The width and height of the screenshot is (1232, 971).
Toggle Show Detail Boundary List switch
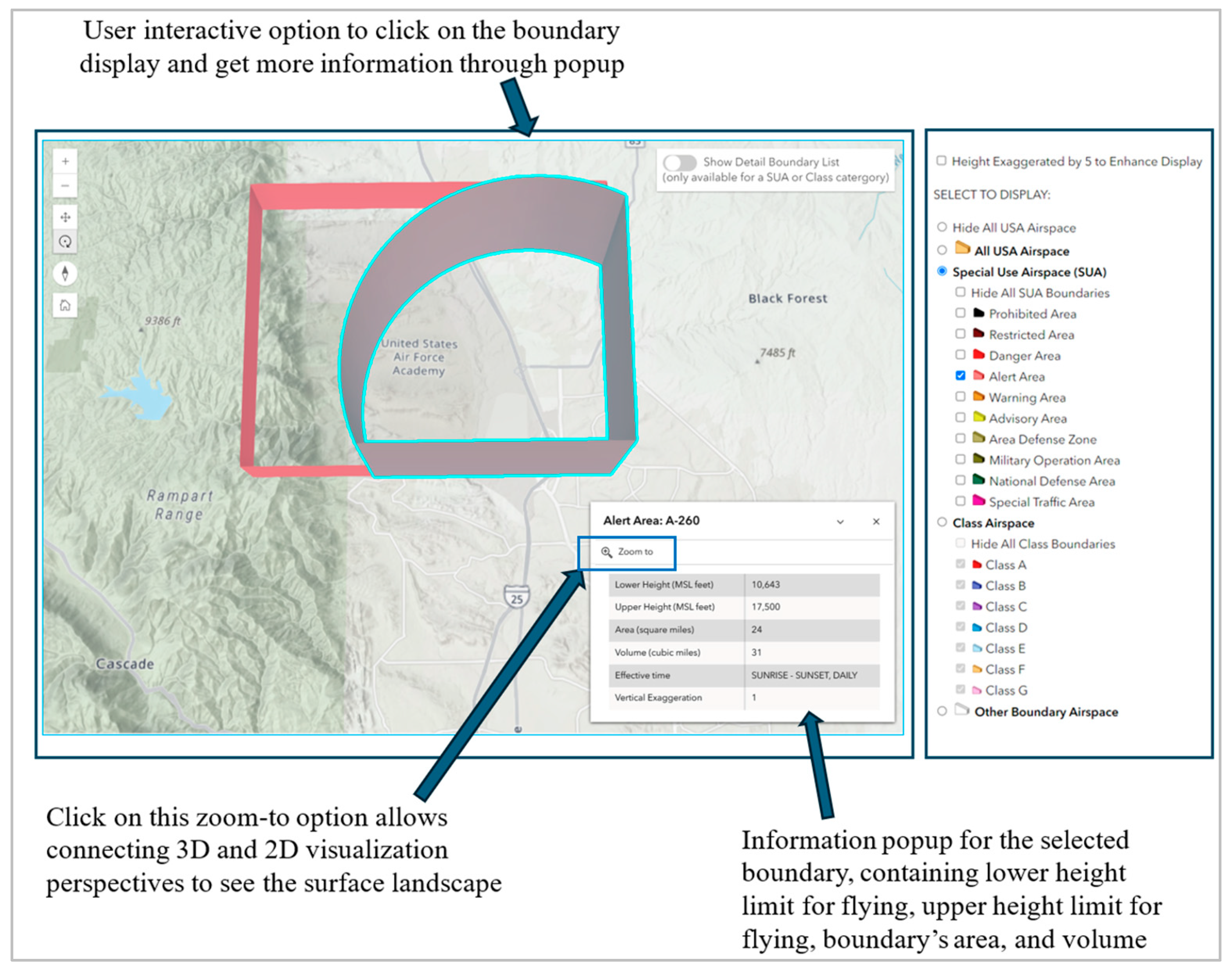(680, 163)
